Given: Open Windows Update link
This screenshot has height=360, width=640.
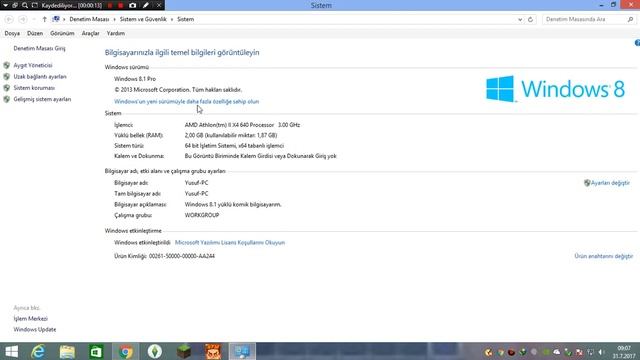Looking at the screenshot, I should 35,329.
